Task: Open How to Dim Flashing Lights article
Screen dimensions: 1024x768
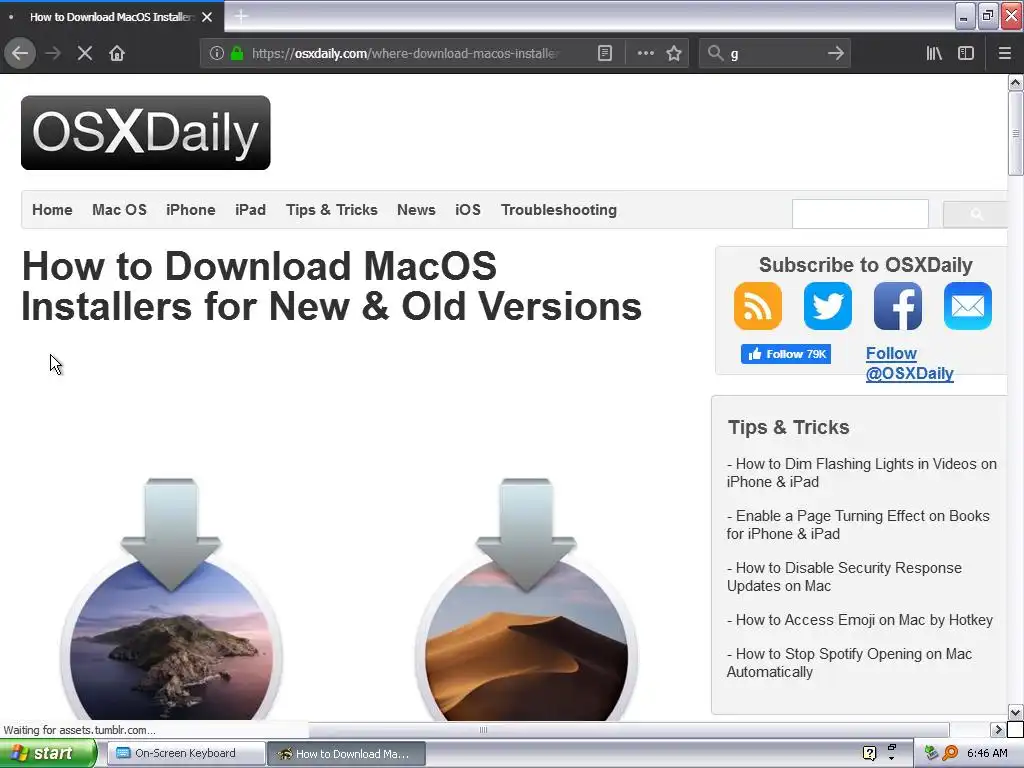Action: click(861, 473)
